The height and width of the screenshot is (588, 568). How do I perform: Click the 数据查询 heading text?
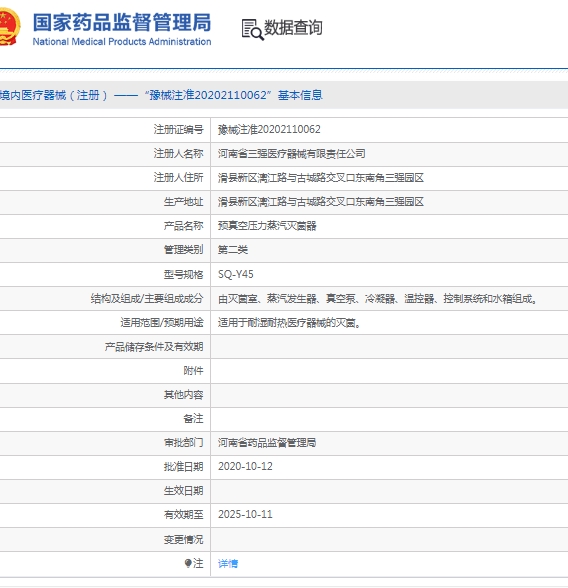tap(293, 28)
